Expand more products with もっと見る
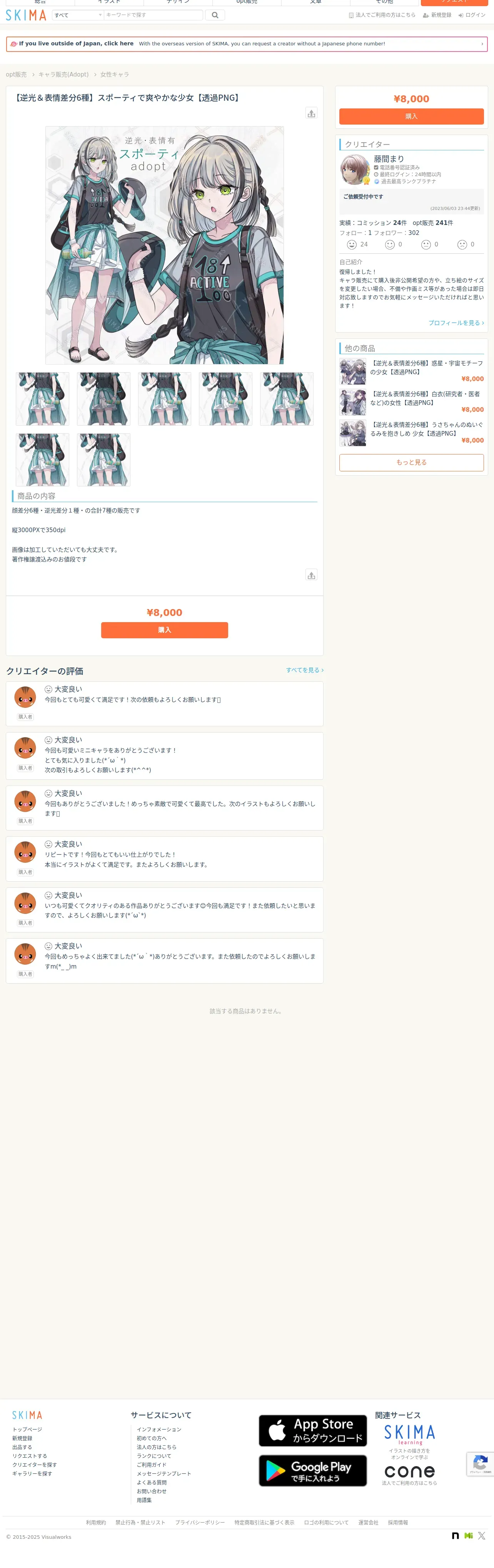Image resolution: width=494 pixels, height=1568 pixels. [411, 463]
